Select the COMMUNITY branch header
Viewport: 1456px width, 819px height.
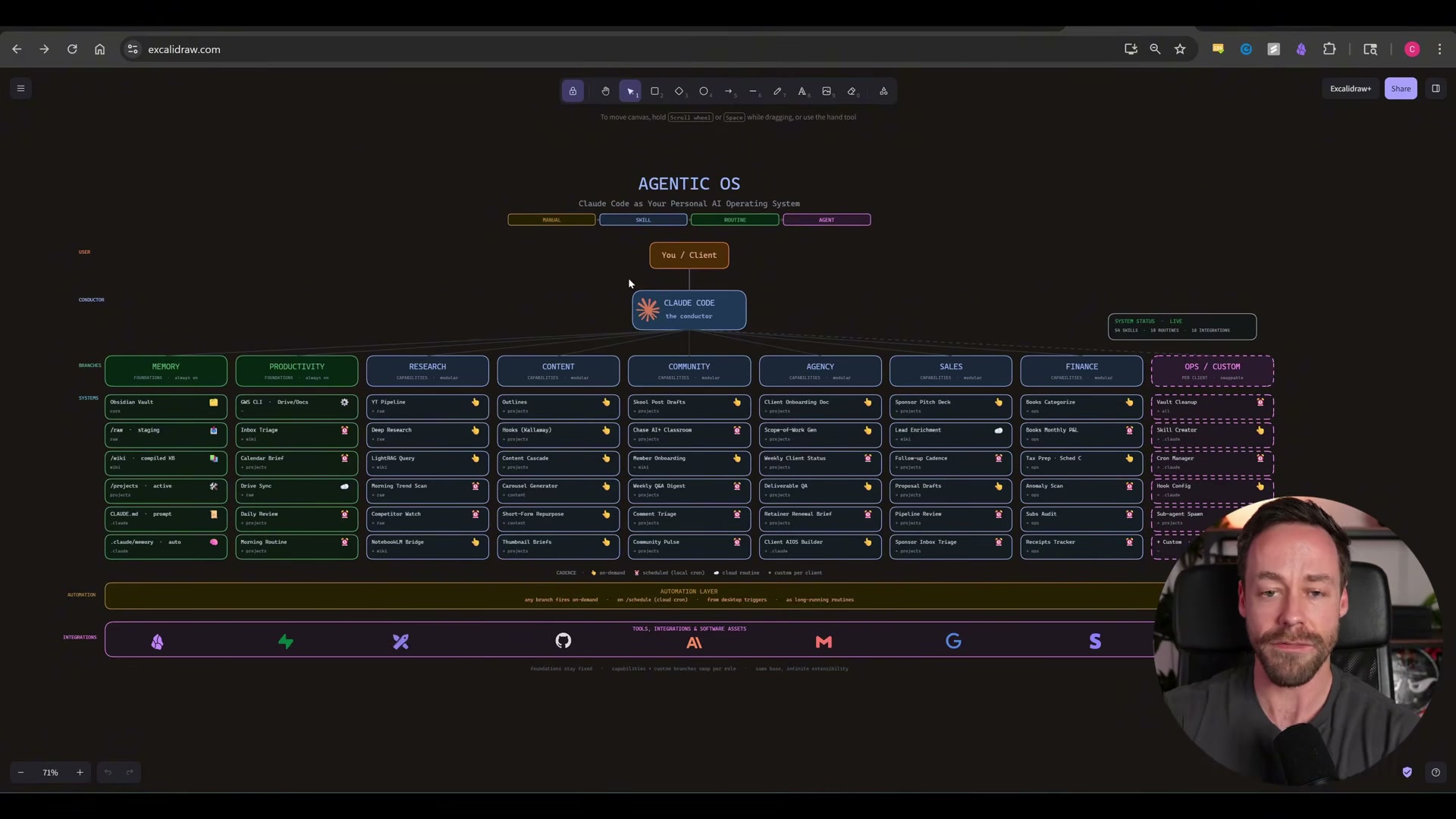[689, 371]
